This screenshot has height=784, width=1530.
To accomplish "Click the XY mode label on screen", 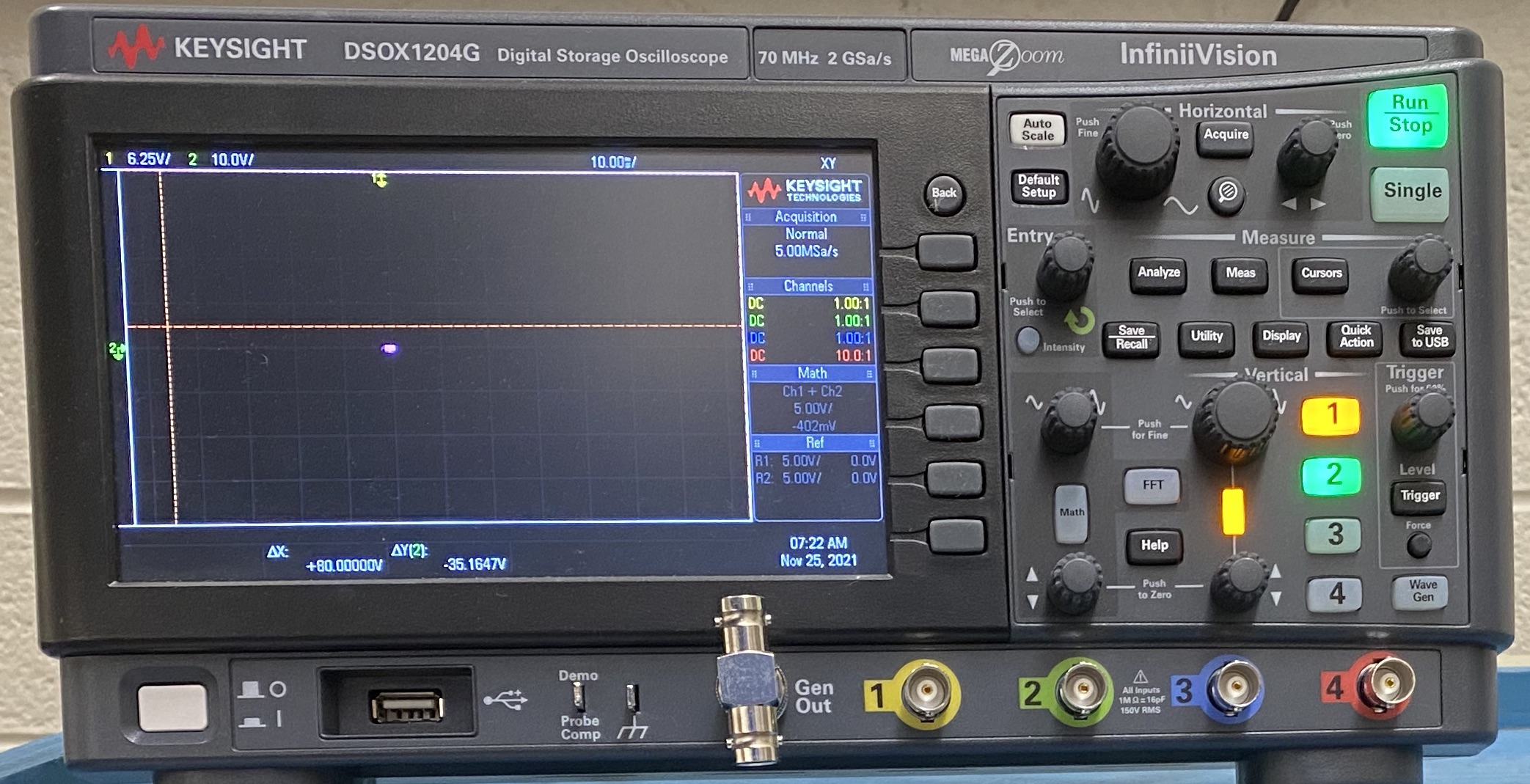I will point(827,164).
